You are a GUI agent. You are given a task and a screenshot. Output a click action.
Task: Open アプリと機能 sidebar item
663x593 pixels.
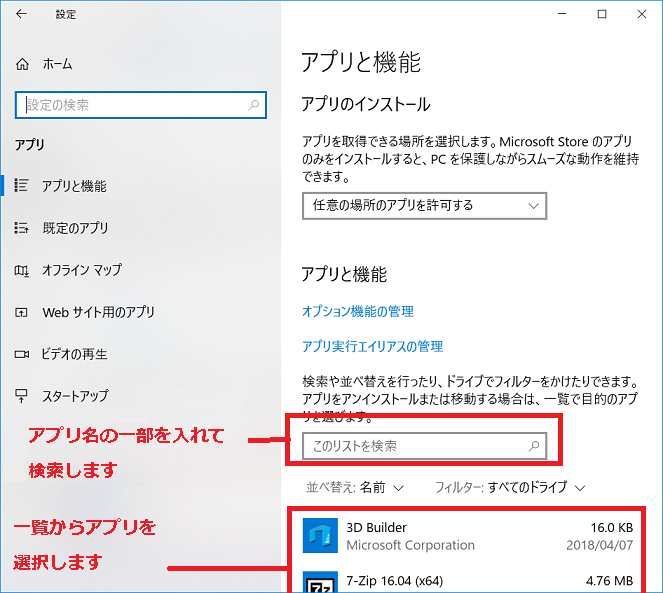[x=140, y=186]
